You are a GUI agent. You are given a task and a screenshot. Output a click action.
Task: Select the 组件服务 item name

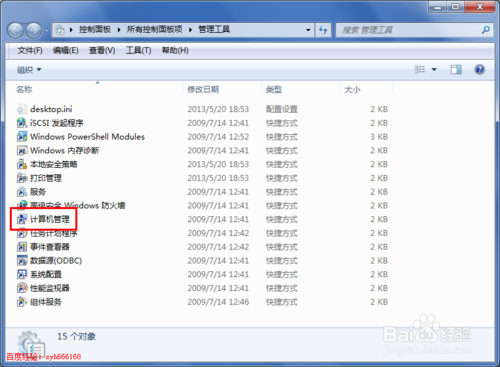46,302
